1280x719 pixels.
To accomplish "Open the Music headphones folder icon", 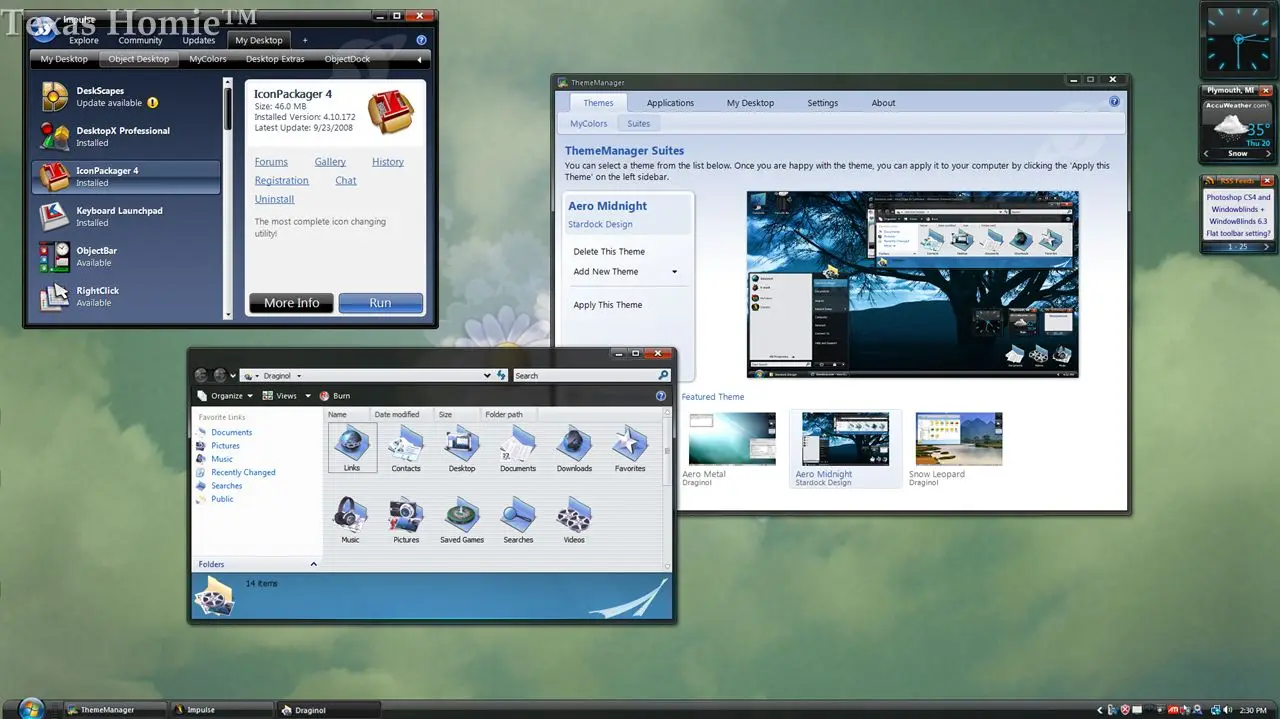I will point(350,514).
